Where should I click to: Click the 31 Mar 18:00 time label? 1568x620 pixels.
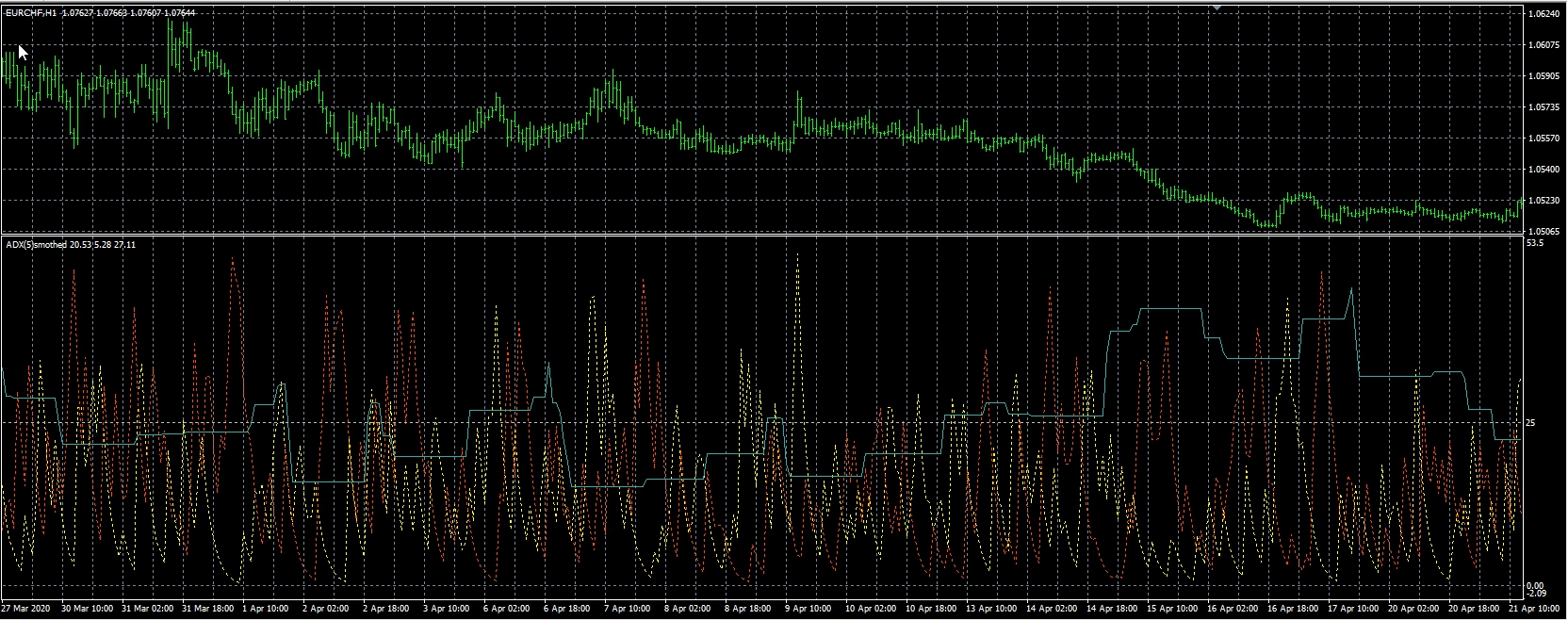click(x=207, y=609)
